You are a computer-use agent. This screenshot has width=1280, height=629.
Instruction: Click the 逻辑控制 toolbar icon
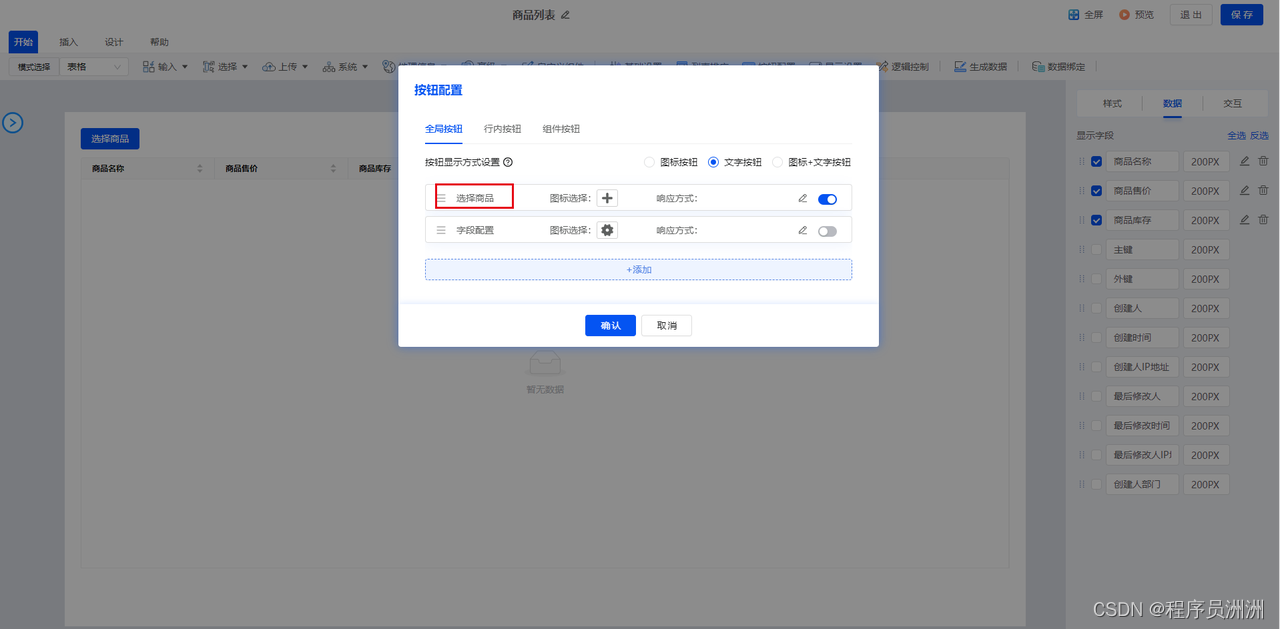pos(883,67)
